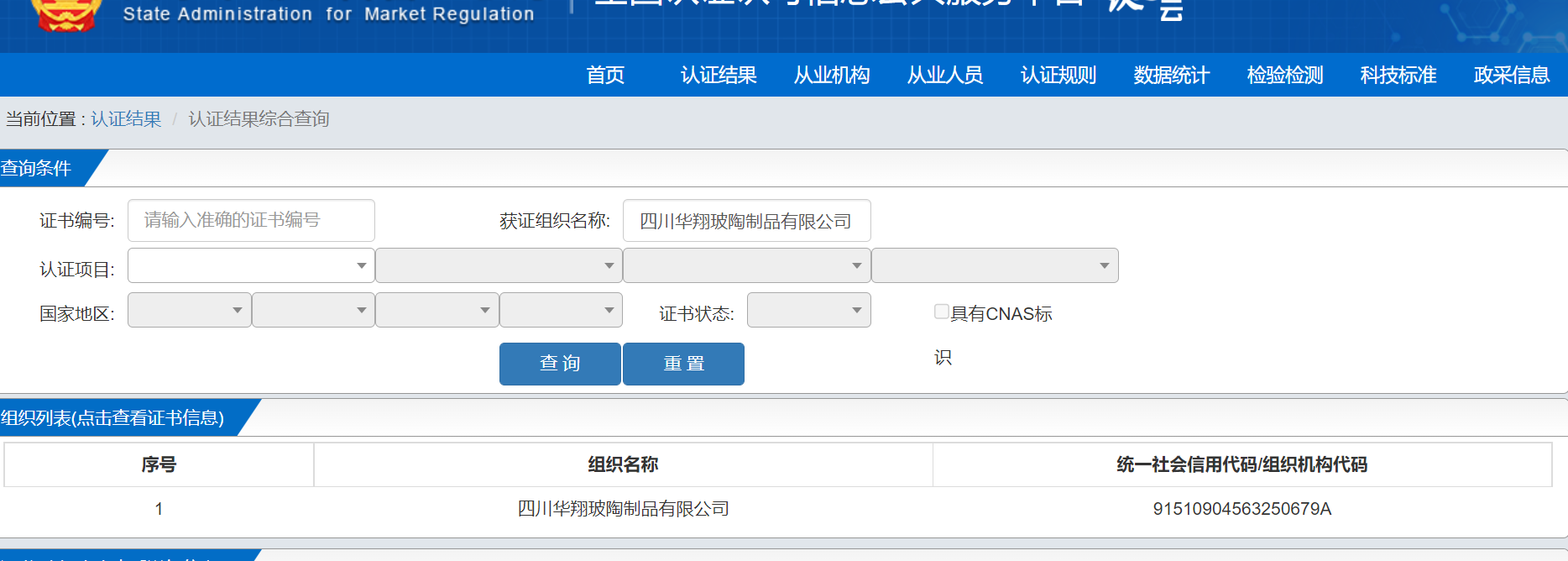Open the 证书状态 dropdown
1568x561 pixels.
pyautogui.click(x=808, y=310)
